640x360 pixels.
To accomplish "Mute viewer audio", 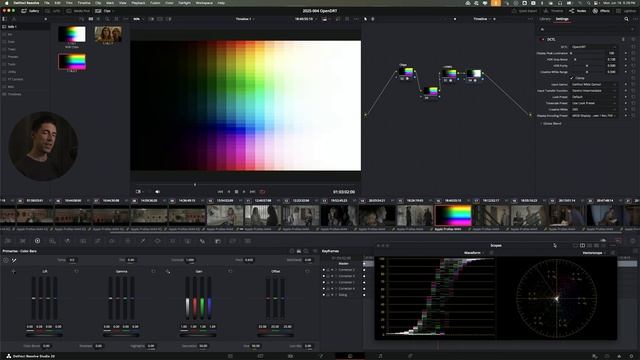I will point(157,191).
